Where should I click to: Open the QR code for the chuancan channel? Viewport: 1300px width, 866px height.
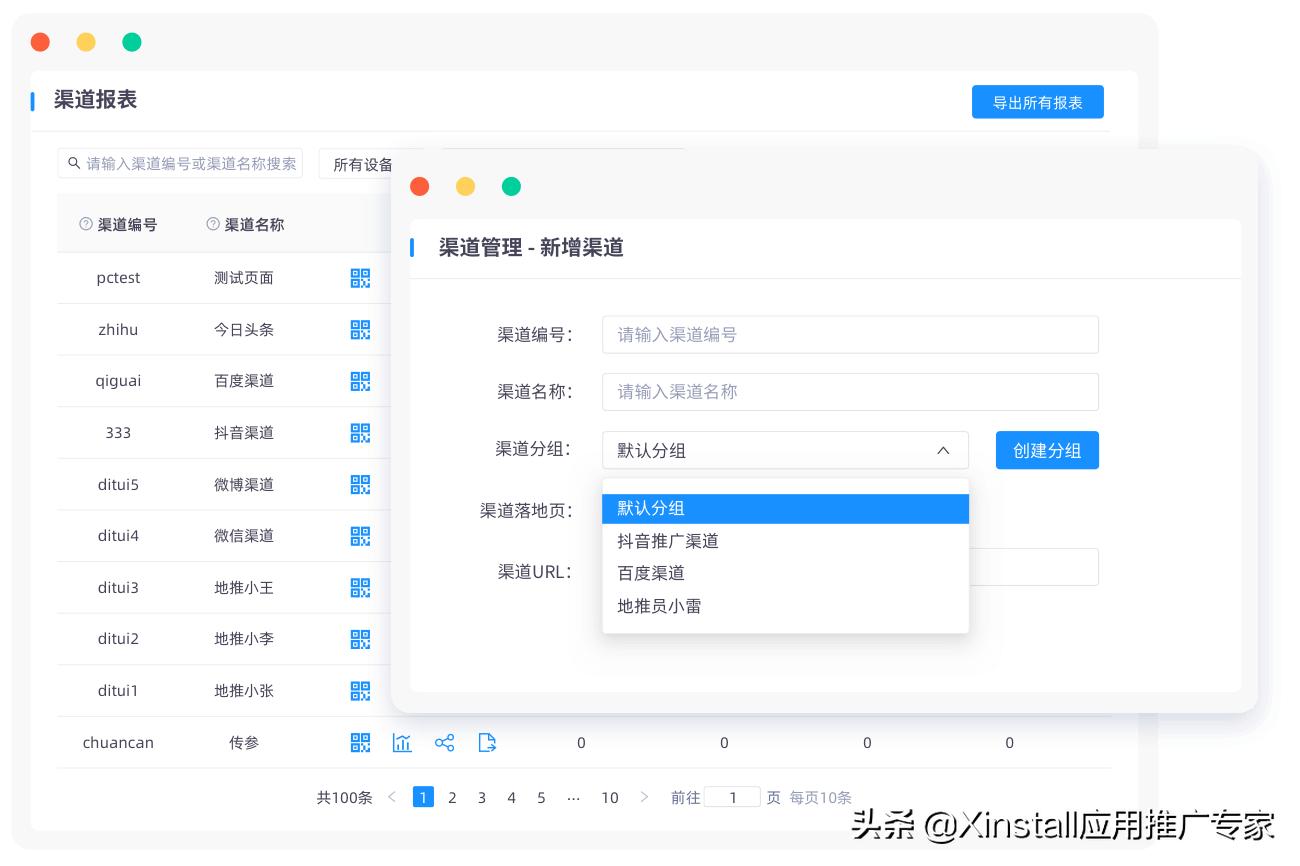pyautogui.click(x=360, y=742)
